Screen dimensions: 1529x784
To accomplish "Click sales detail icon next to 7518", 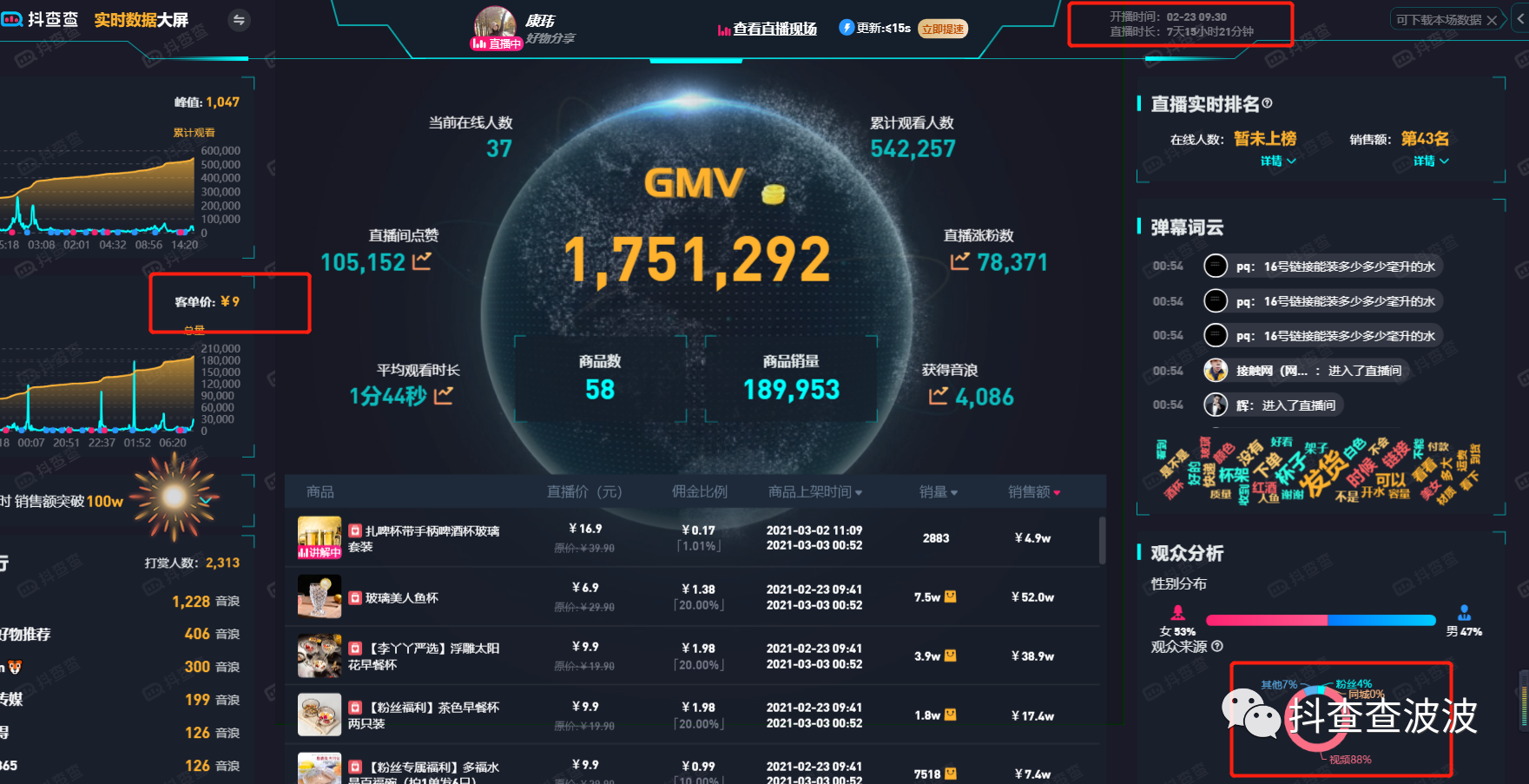I will click(951, 773).
